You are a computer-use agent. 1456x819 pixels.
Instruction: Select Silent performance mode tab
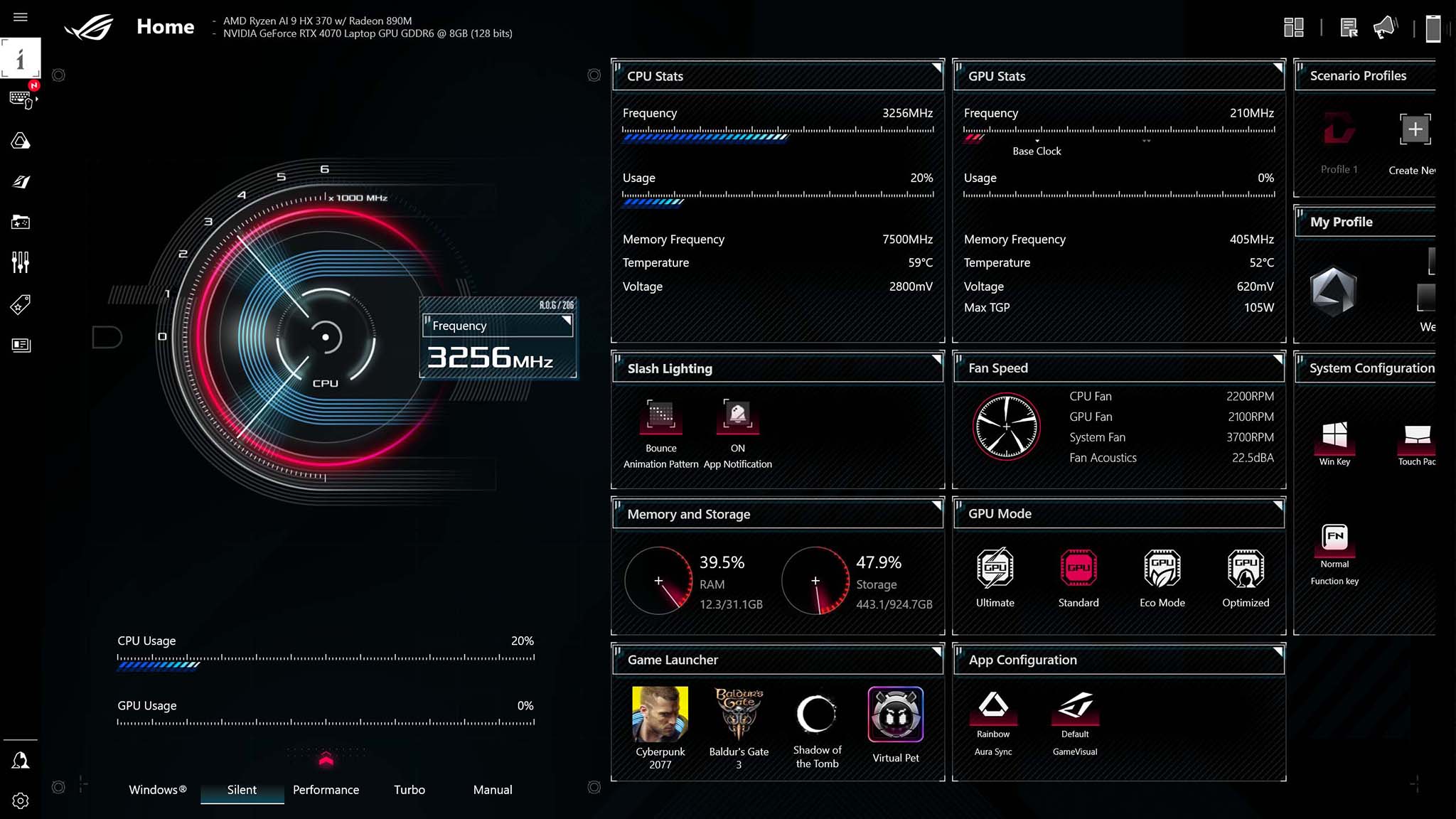242,790
